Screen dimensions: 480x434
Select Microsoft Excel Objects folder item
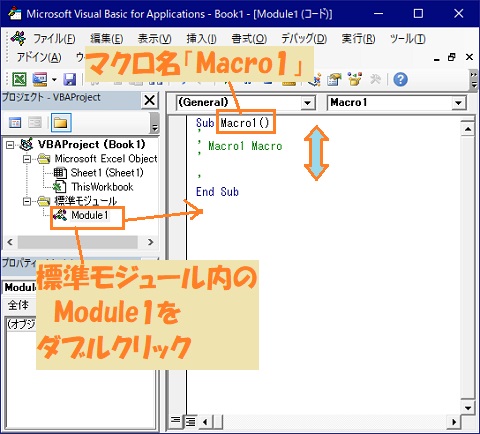click(x=106, y=159)
